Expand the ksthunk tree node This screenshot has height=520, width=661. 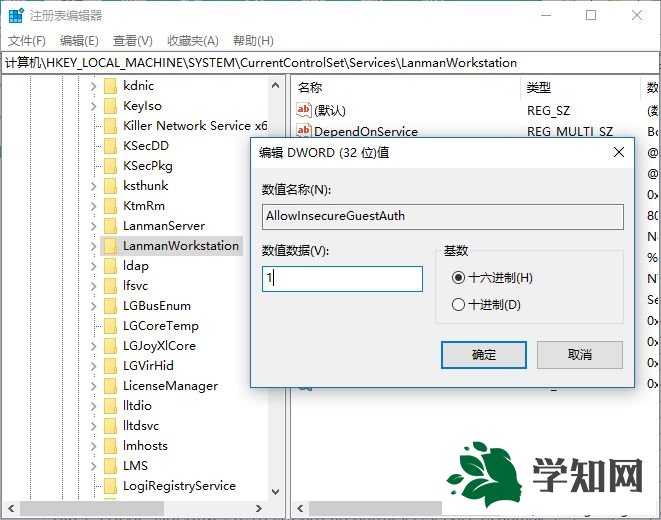tap(93, 186)
